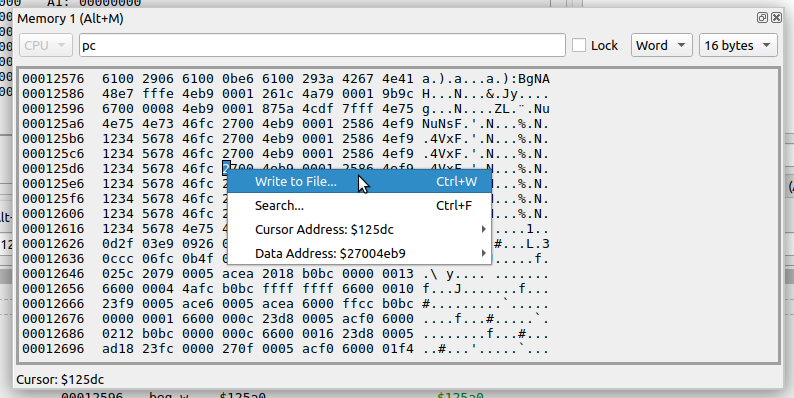Click address 000125d6 row label

53,169
